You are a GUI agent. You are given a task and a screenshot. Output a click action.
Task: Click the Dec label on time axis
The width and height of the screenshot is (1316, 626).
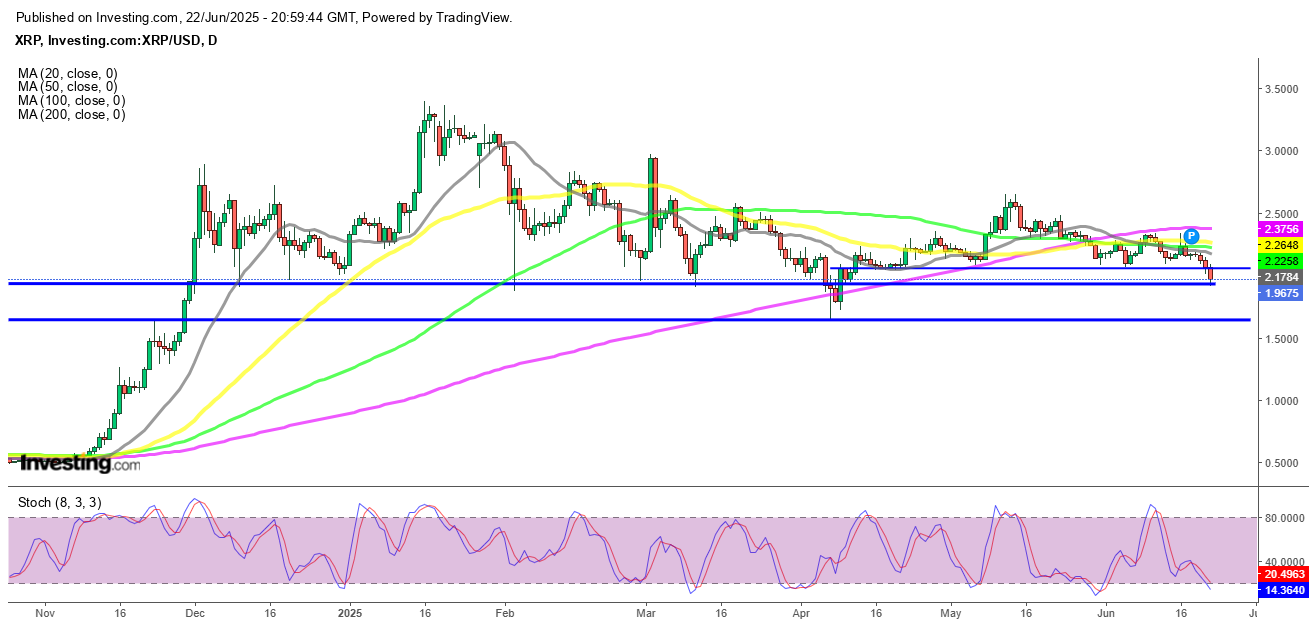194,614
